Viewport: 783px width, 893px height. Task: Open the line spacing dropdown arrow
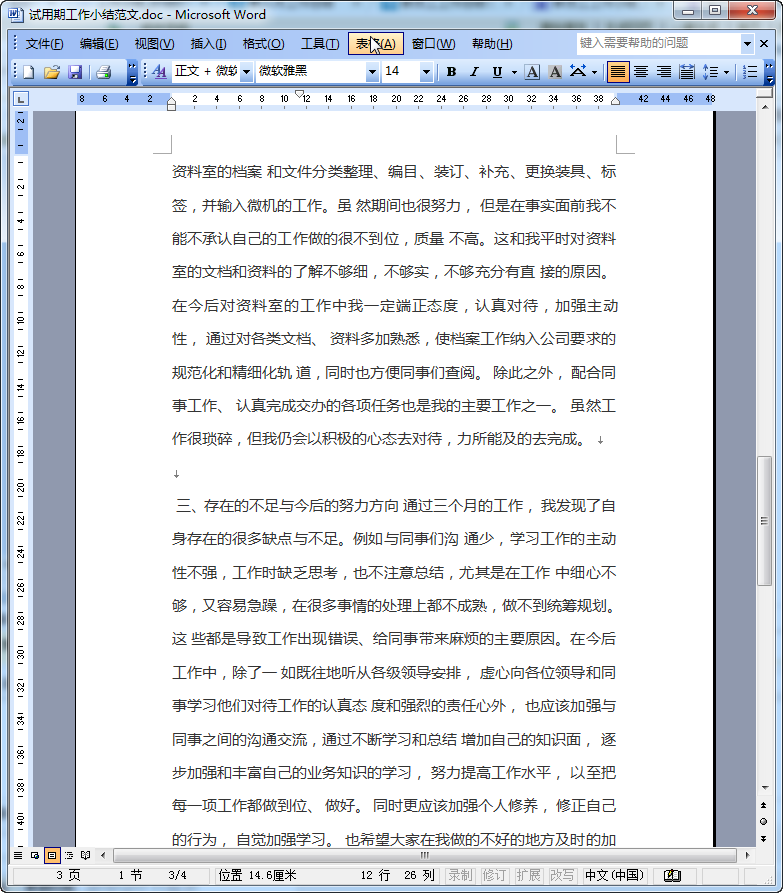pos(726,72)
